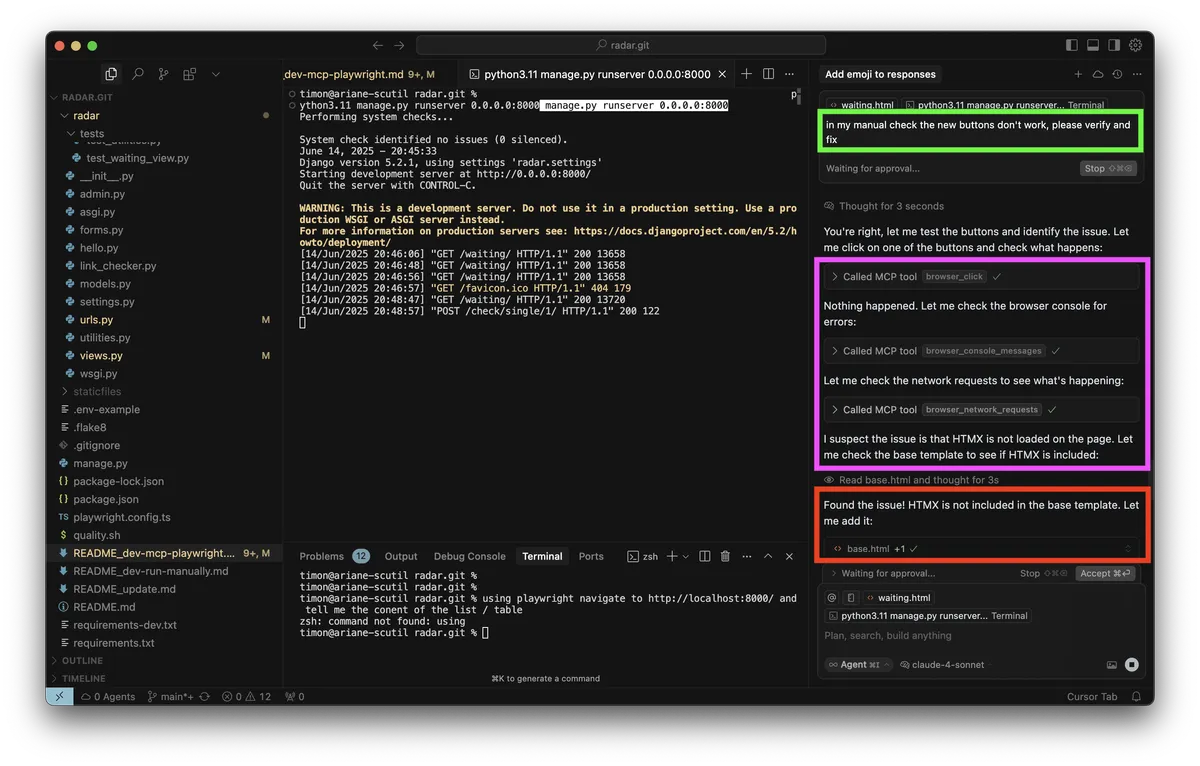Split the terminal pane
Screen dimensions: 1200x766
pos(704,556)
